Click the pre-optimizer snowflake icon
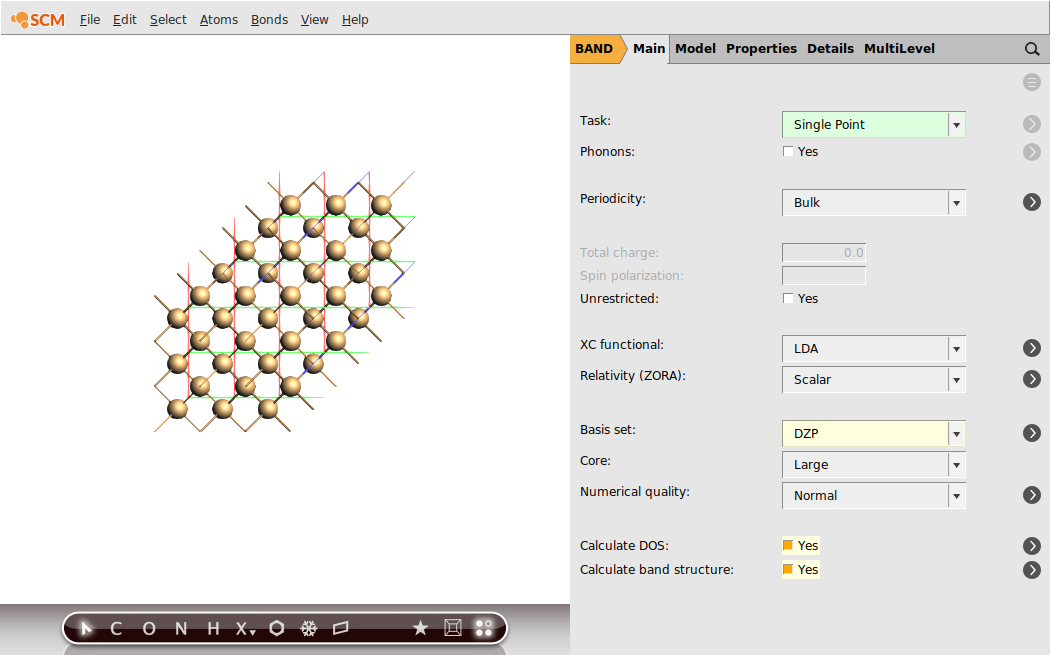Screen dimensions: 1050x655 (x=309, y=628)
